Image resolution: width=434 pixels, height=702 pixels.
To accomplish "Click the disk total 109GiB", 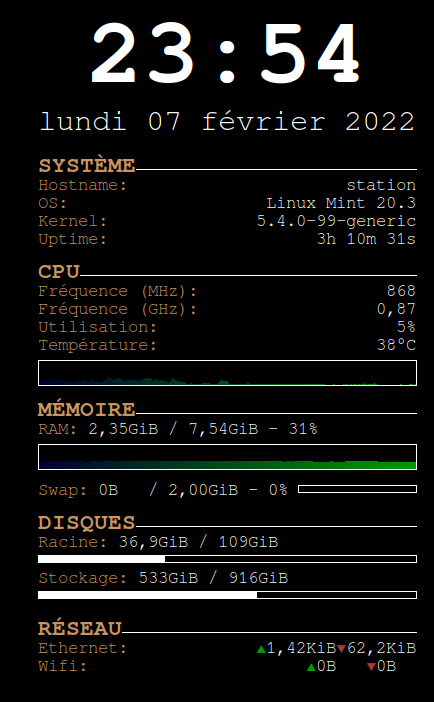I will coord(248,543).
